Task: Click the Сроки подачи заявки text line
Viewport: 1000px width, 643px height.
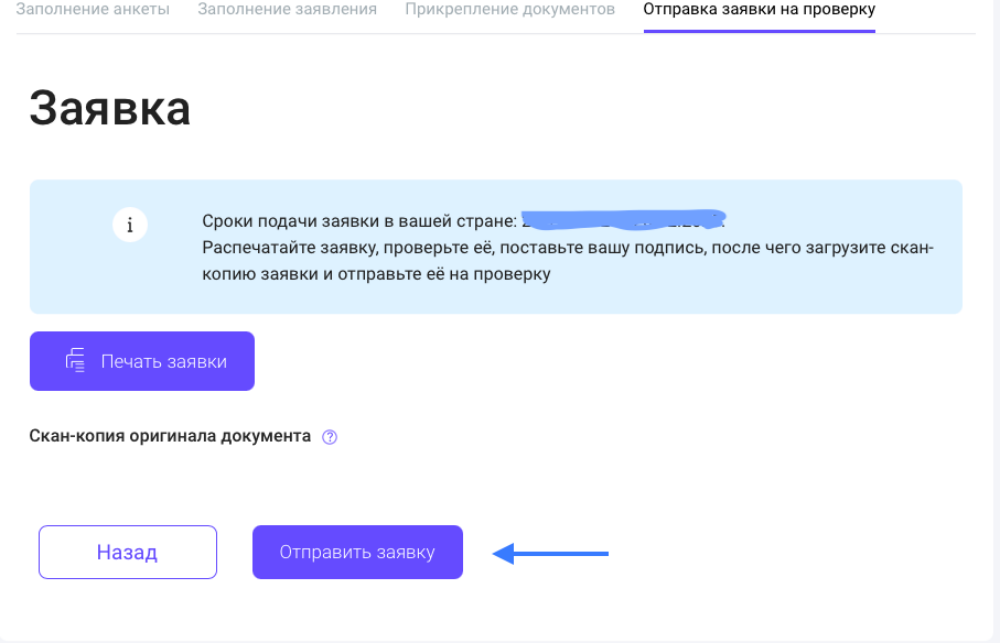Action: 360,221
